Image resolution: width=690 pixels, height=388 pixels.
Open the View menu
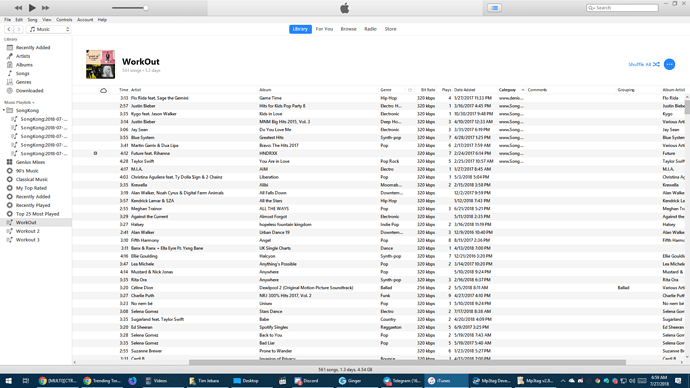47,20
